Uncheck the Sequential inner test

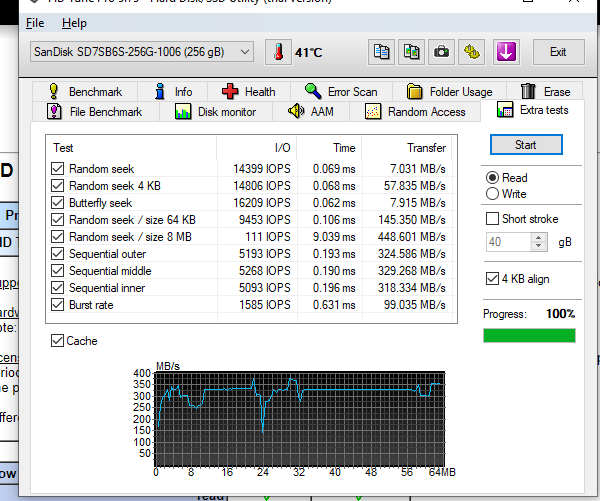pyautogui.click(x=57, y=288)
